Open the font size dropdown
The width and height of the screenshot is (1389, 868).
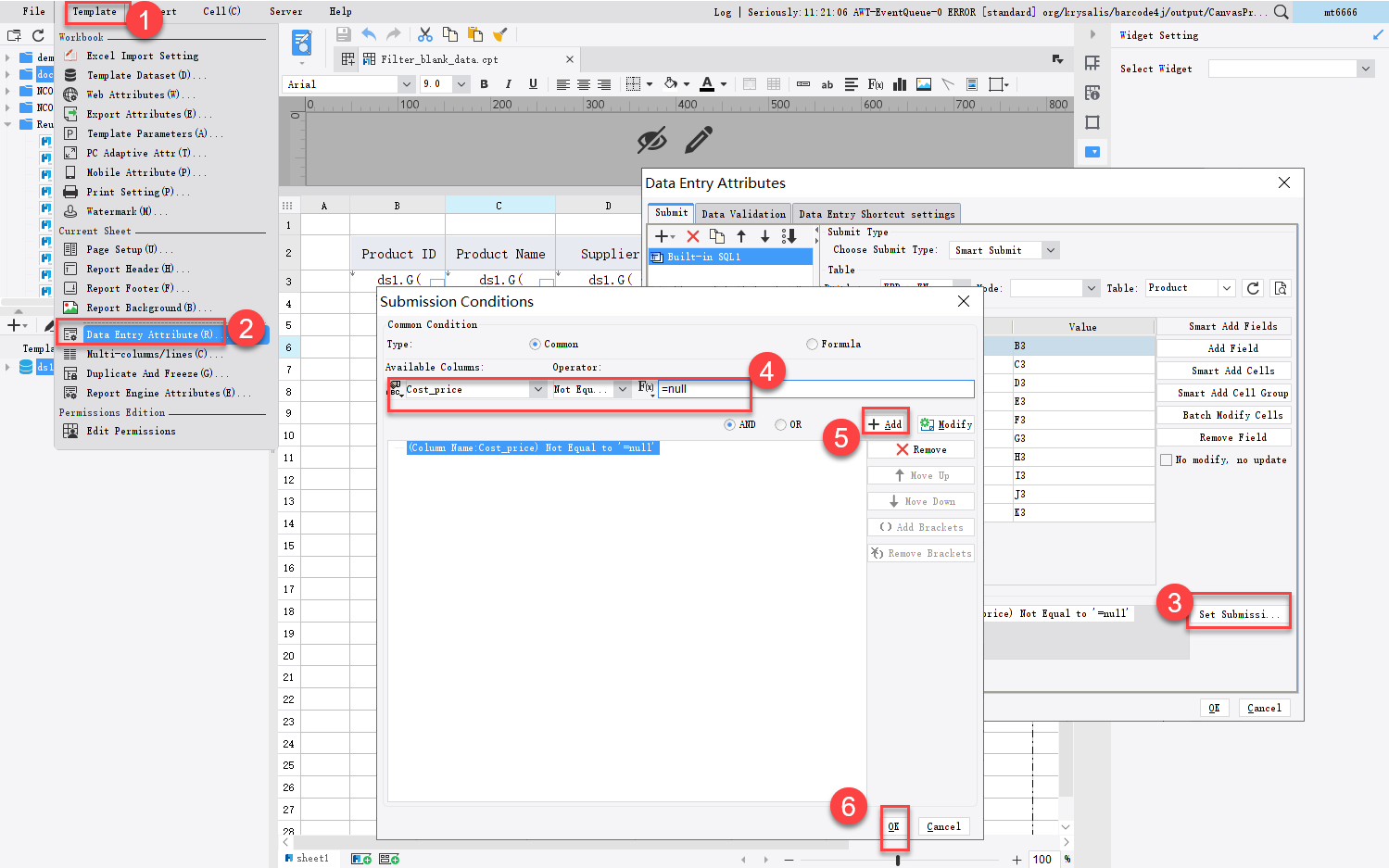pyautogui.click(x=461, y=84)
